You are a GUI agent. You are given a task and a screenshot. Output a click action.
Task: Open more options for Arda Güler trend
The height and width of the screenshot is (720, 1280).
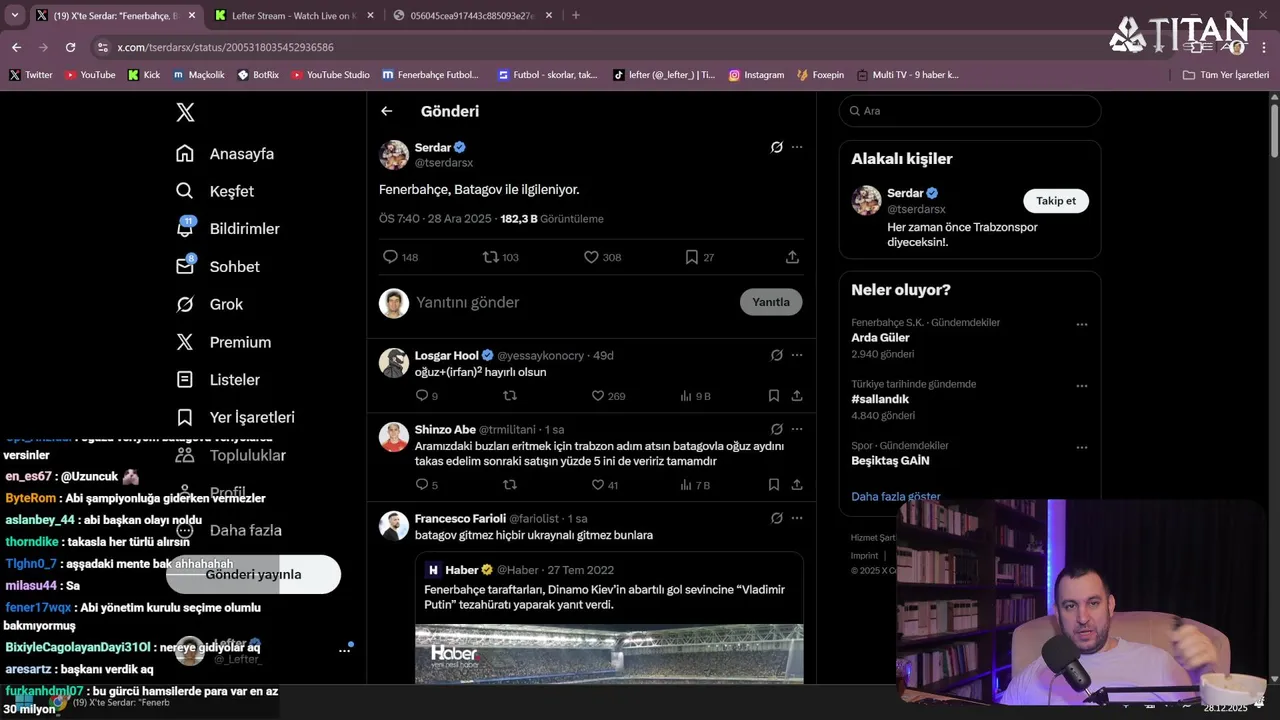[x=1081, y=325]
